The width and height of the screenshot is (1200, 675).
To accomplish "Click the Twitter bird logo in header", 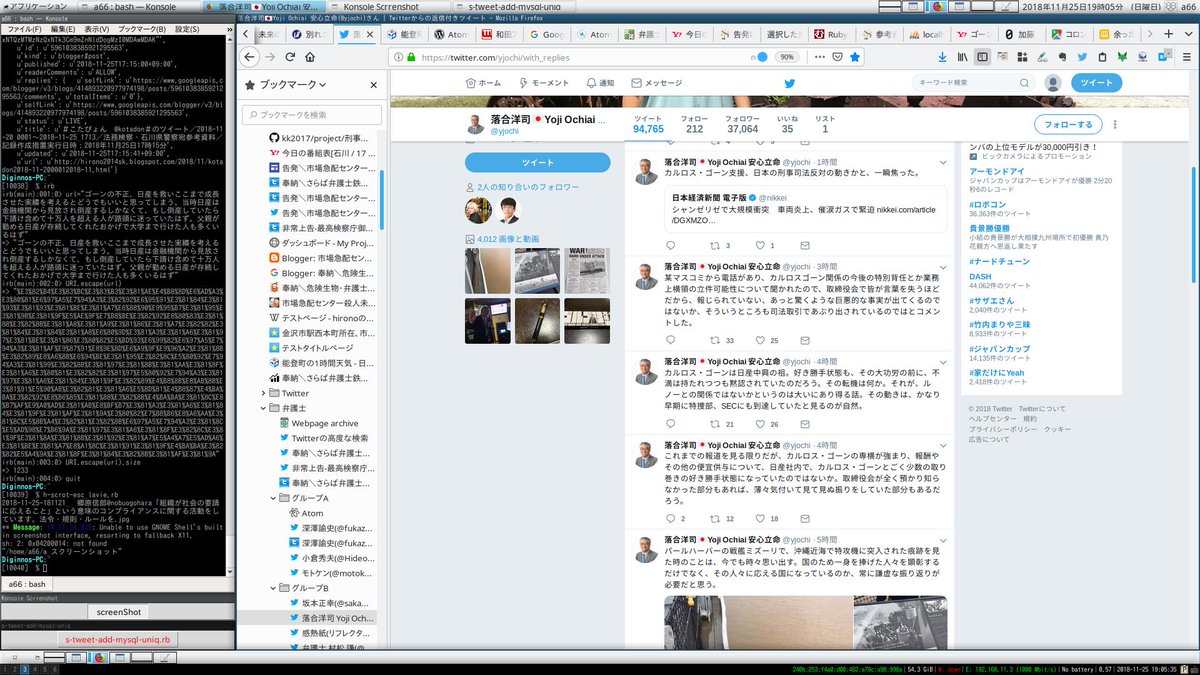I will [788, 83].
